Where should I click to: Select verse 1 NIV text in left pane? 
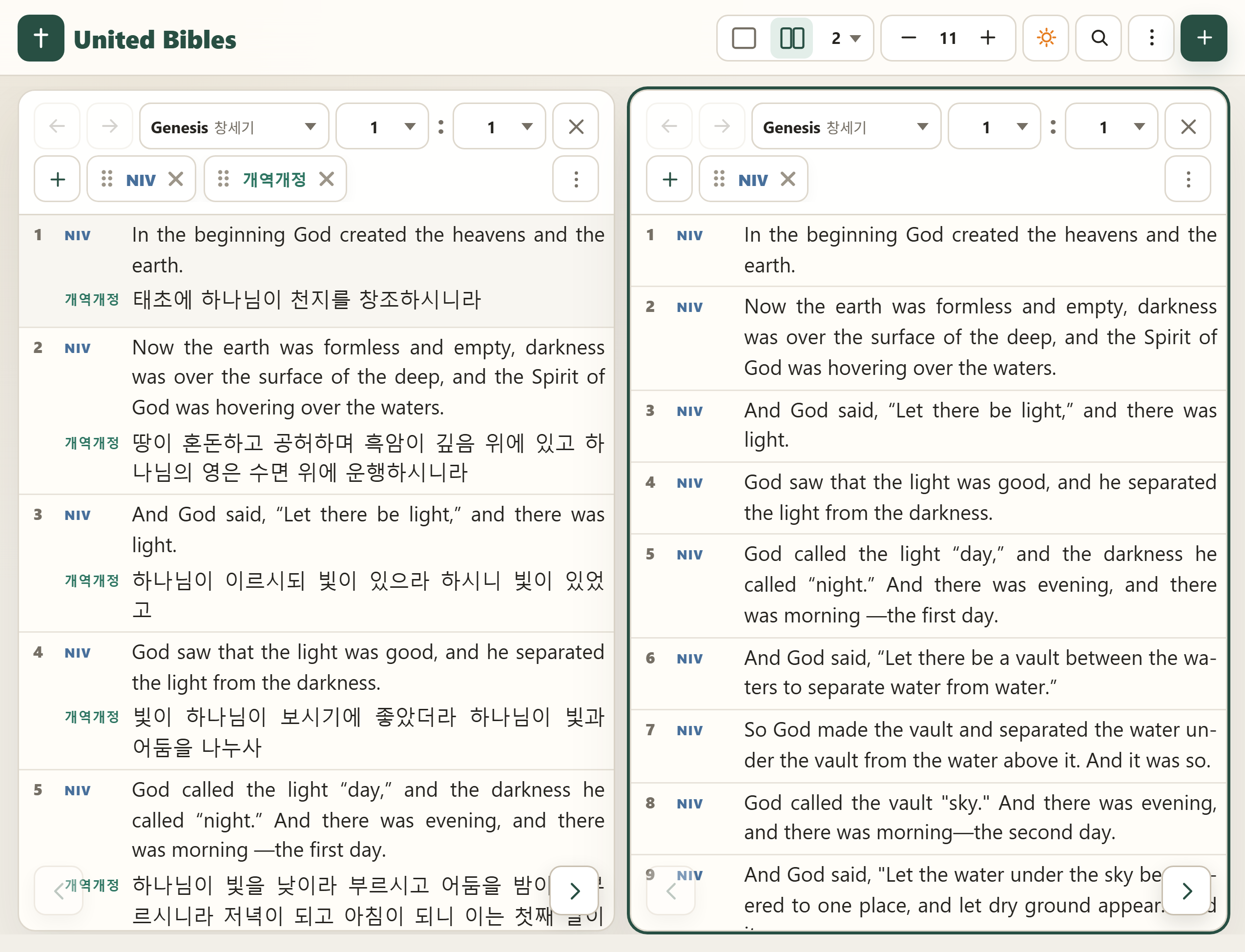(x=368, y=250)
